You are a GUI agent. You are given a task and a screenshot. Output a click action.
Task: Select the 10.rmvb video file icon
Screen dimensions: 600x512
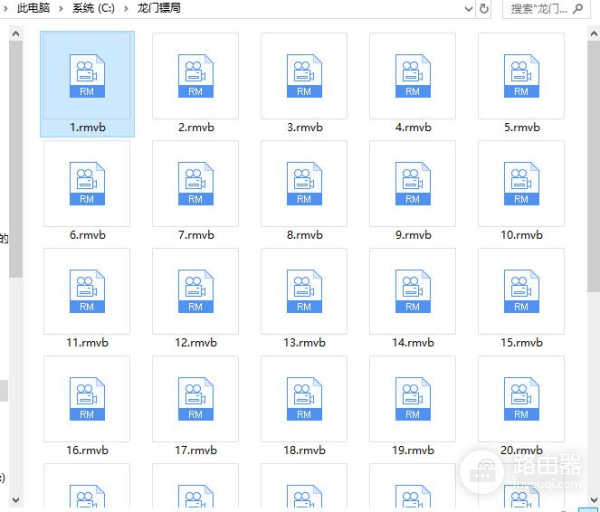521,183
